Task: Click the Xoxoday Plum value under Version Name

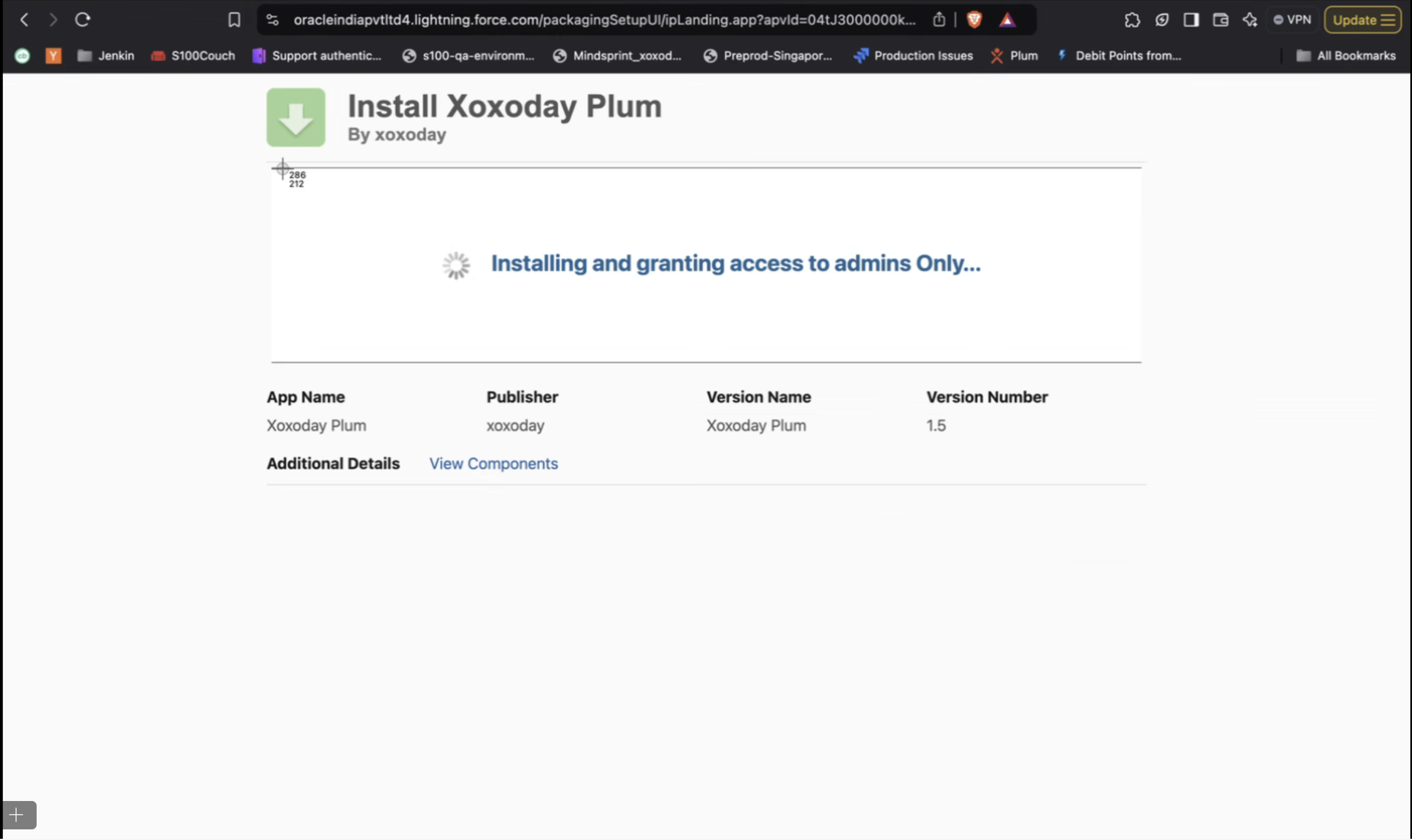Action: [x=756, y=425]
